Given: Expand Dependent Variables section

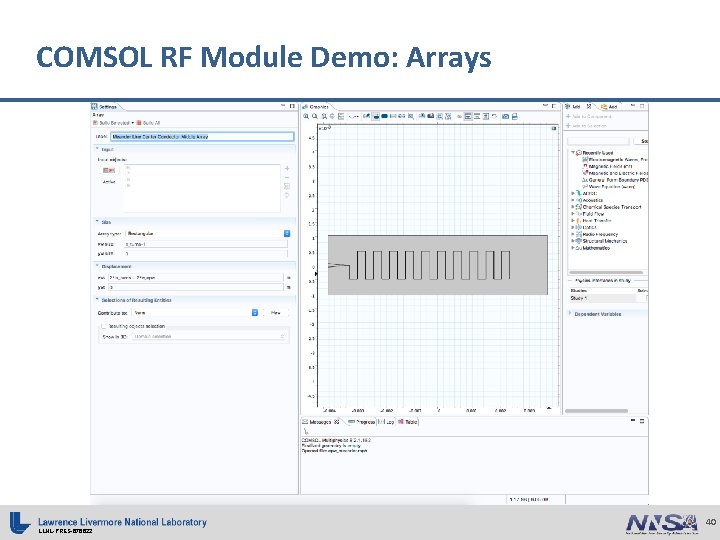Looking at the screenshot, I should point(570,314).
